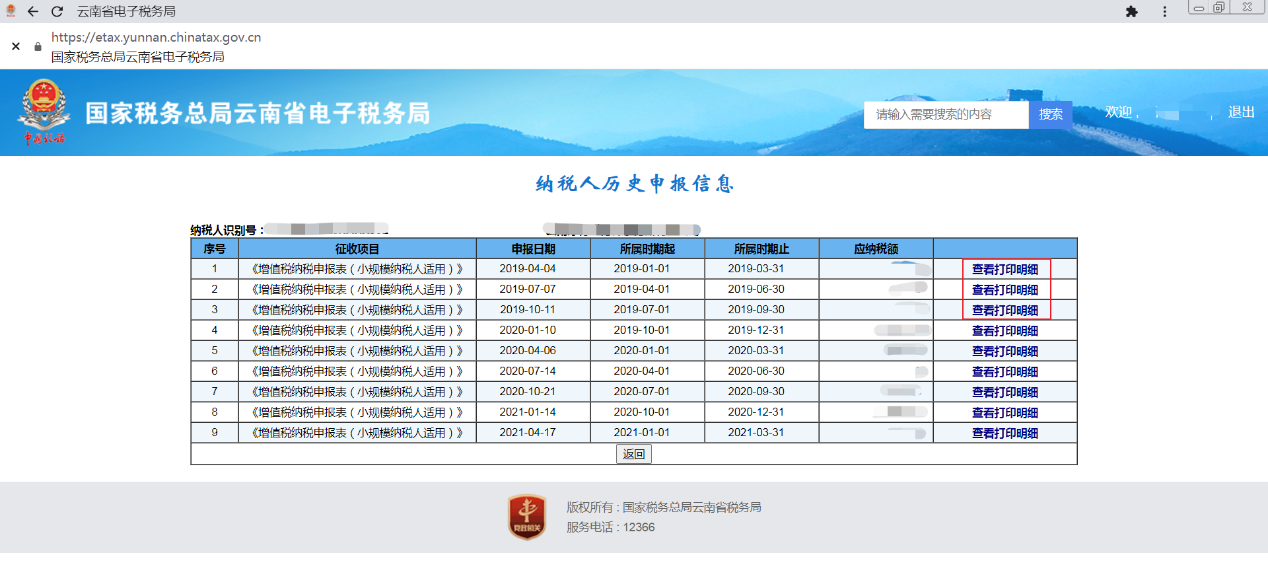
Task: Click the padlock site security icon
Action: pyautogui.click(x=38, y=46)
